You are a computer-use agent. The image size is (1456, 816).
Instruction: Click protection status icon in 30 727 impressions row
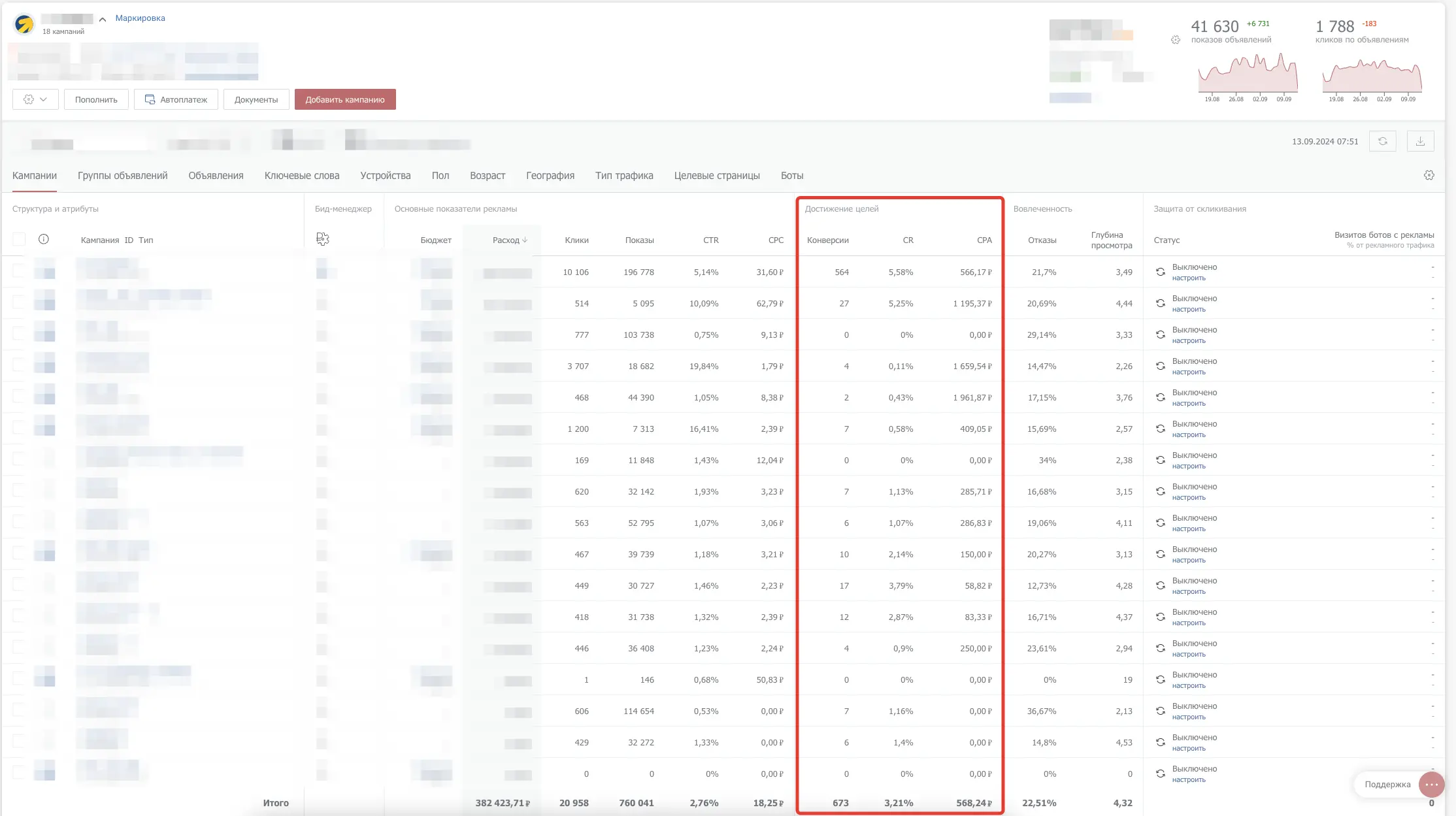click(x=1161, y=585)
